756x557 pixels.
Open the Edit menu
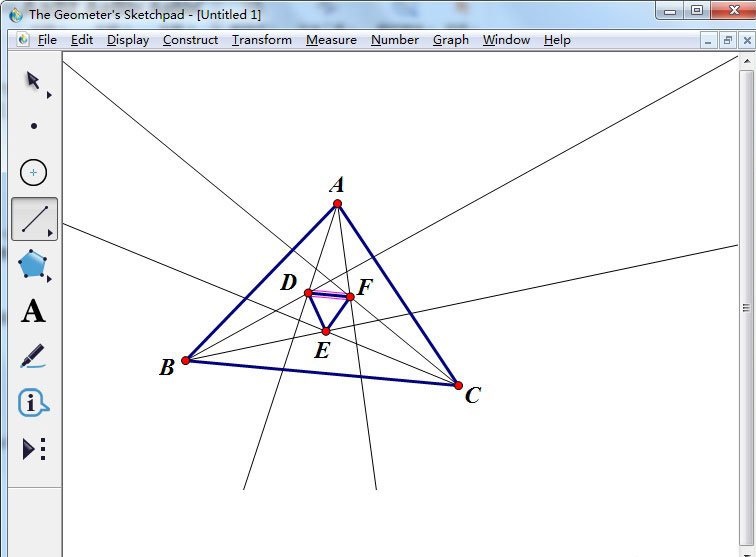[x=81, y=40]
